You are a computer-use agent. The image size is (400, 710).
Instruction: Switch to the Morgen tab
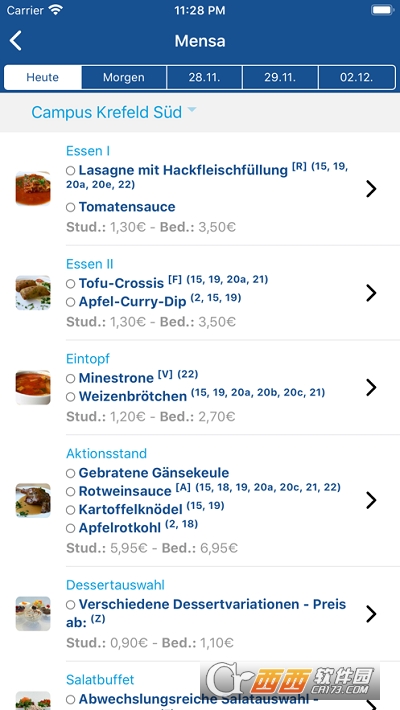(x=124, y=77)
